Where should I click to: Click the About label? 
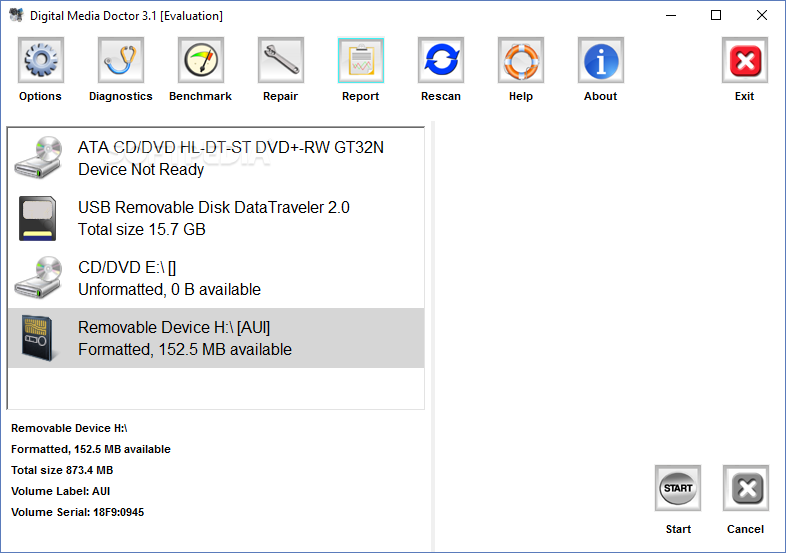tap(601, 96)
